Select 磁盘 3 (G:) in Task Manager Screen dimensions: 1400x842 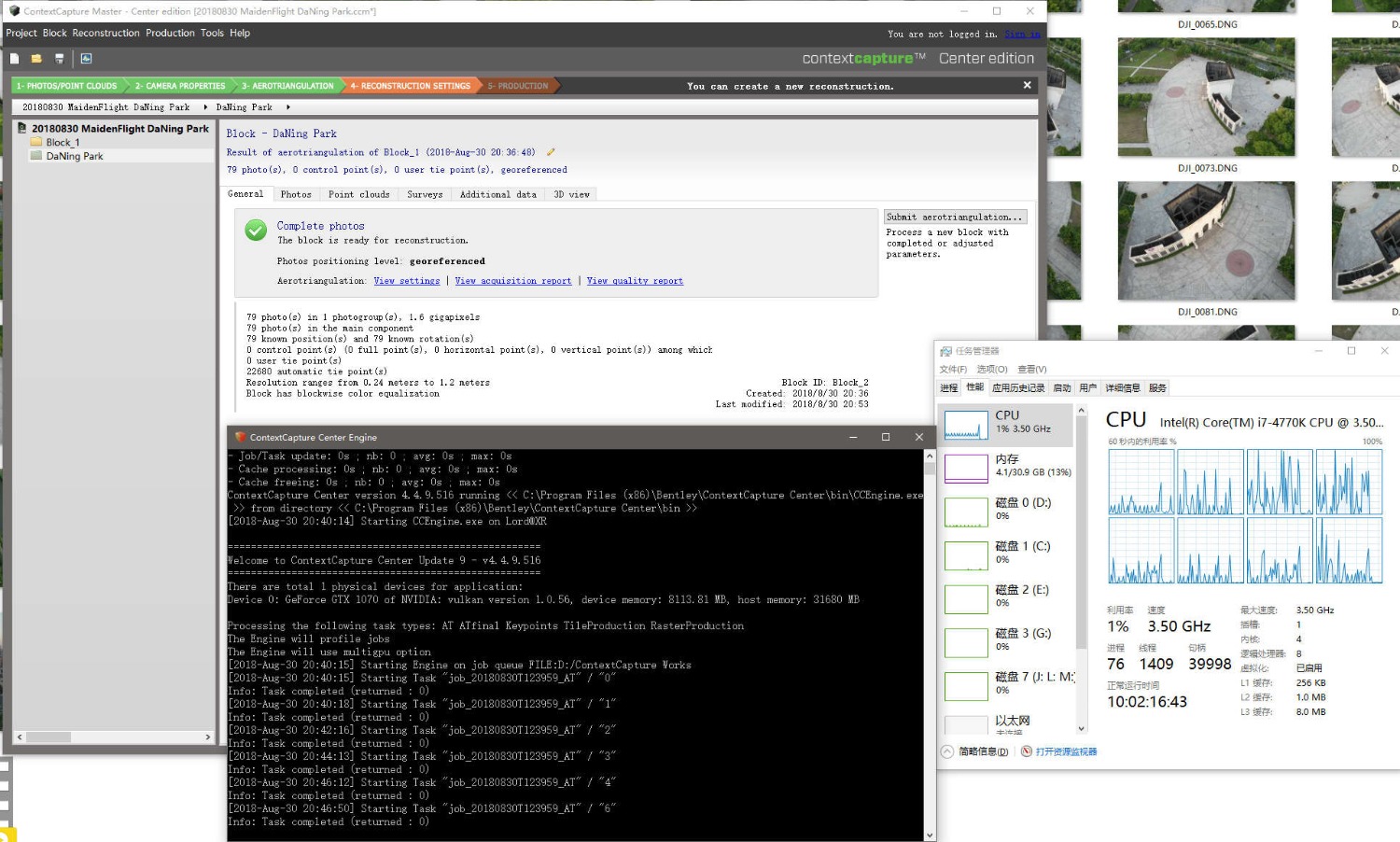(x=1008, y=641)
